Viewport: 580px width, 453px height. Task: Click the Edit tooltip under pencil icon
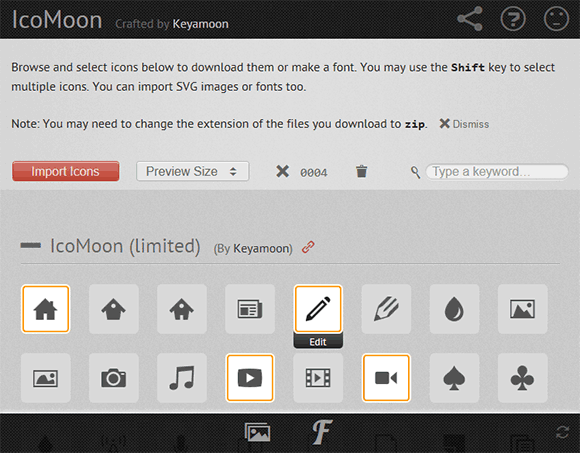click(318, 342)
